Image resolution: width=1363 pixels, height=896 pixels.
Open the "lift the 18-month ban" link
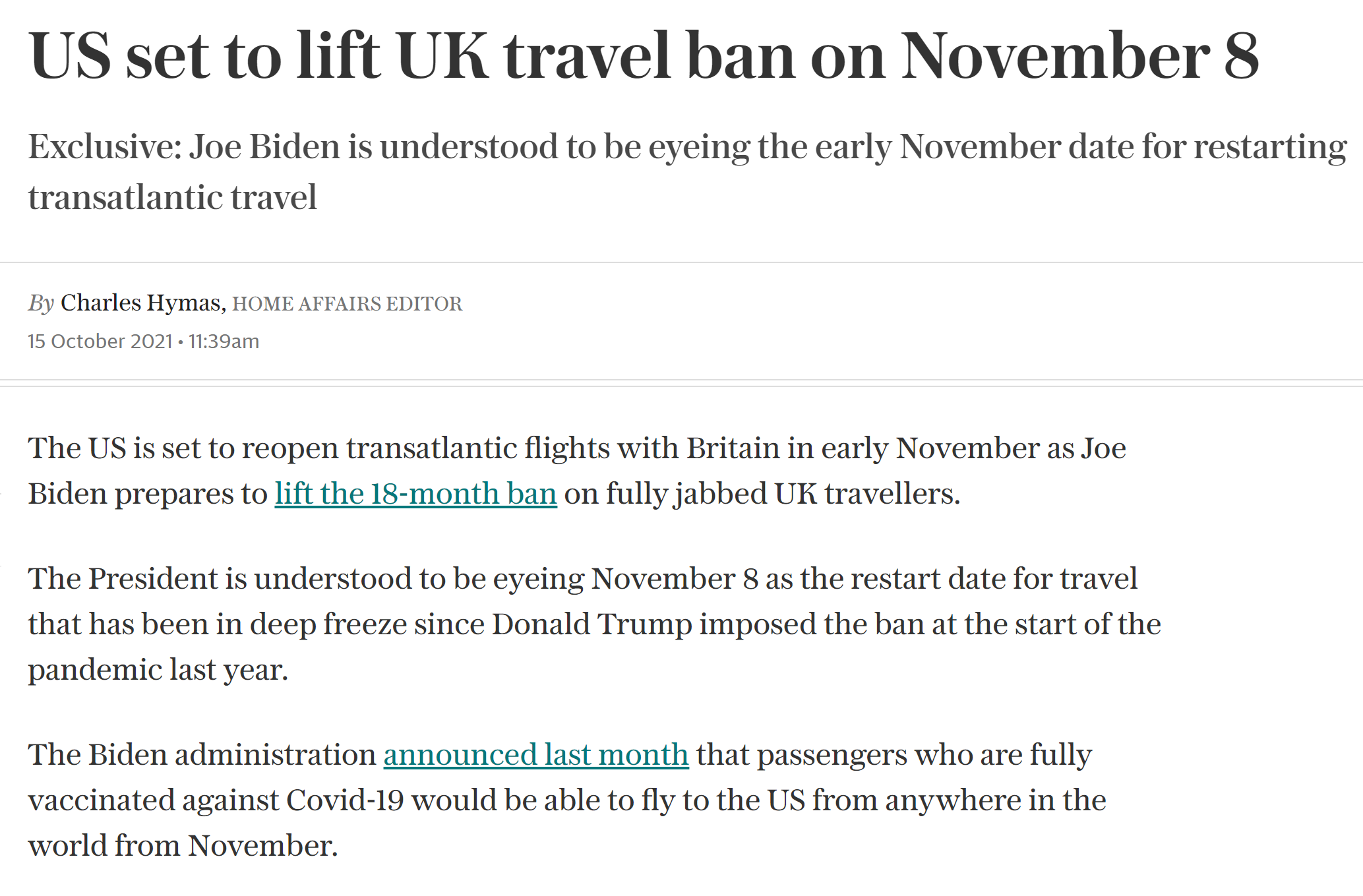[415, 494]
